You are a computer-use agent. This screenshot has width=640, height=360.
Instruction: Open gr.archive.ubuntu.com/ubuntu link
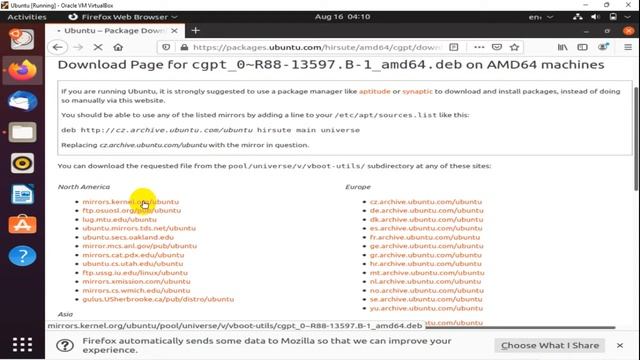[426, 255]
